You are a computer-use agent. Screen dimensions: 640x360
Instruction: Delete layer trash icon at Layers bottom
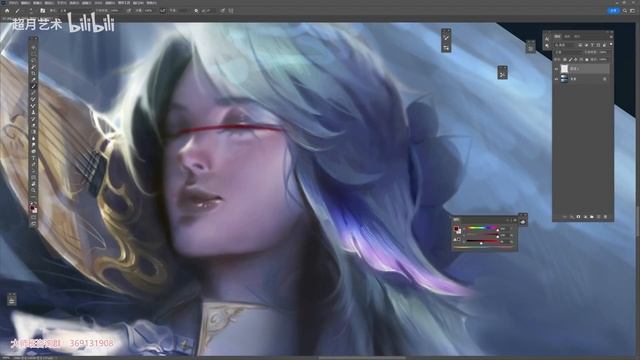(605, 217)
